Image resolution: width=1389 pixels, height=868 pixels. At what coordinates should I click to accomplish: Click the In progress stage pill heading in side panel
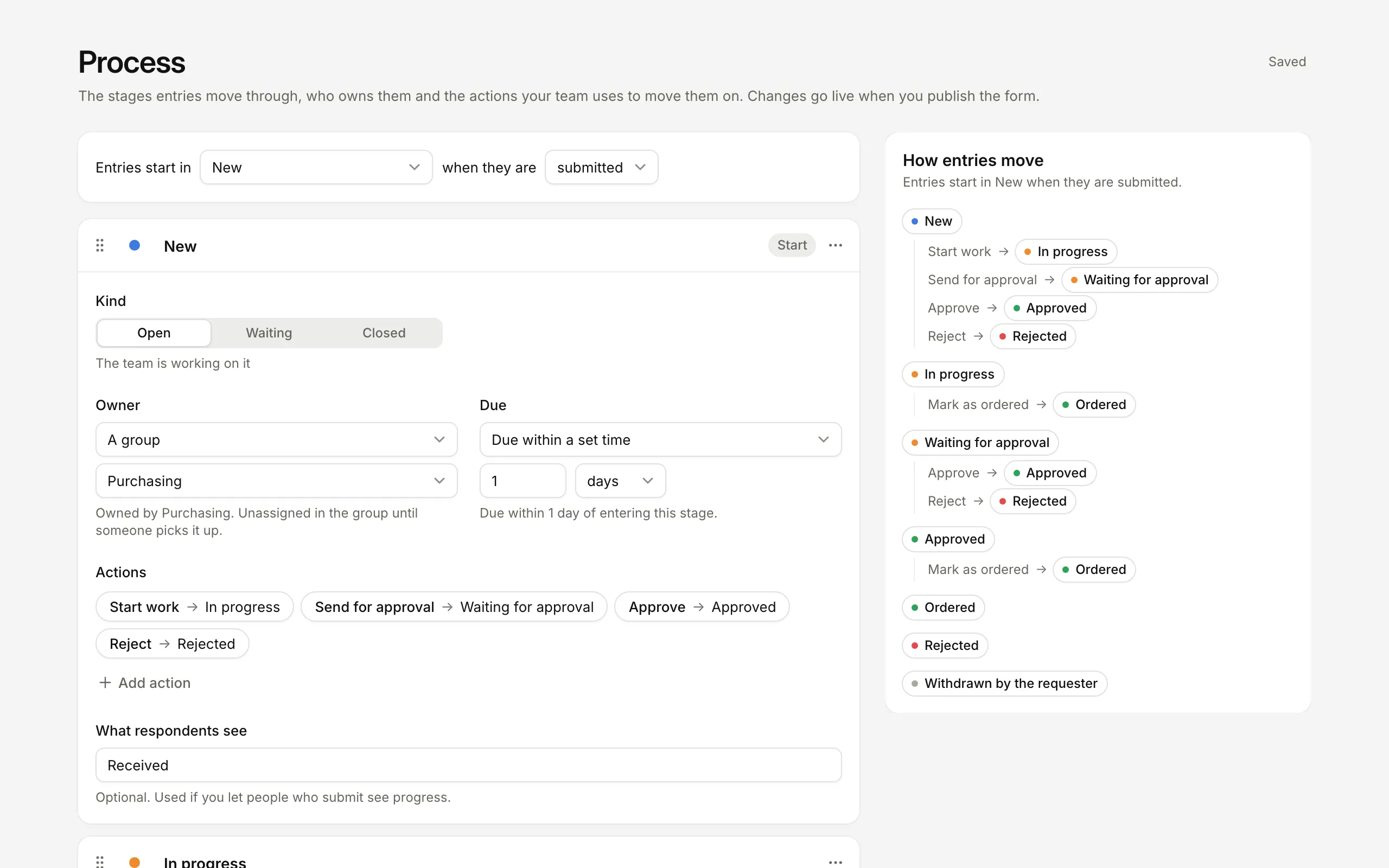pyautogui.click(x=953, y=374)
